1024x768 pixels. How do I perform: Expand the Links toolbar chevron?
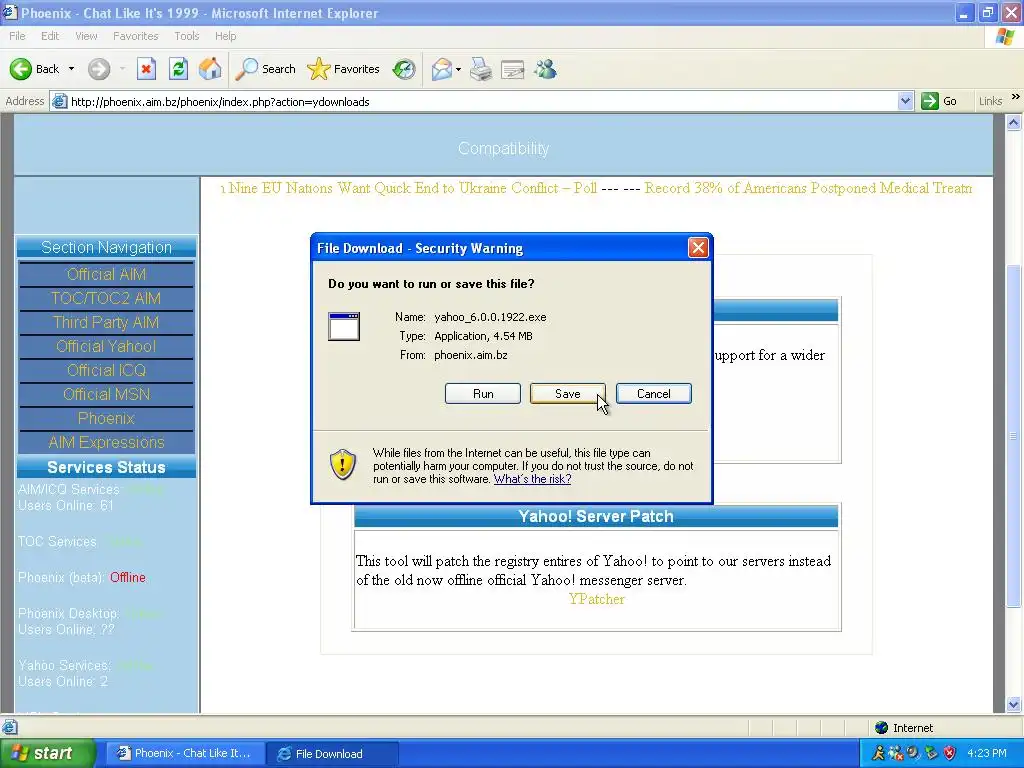click(1016, 97)
